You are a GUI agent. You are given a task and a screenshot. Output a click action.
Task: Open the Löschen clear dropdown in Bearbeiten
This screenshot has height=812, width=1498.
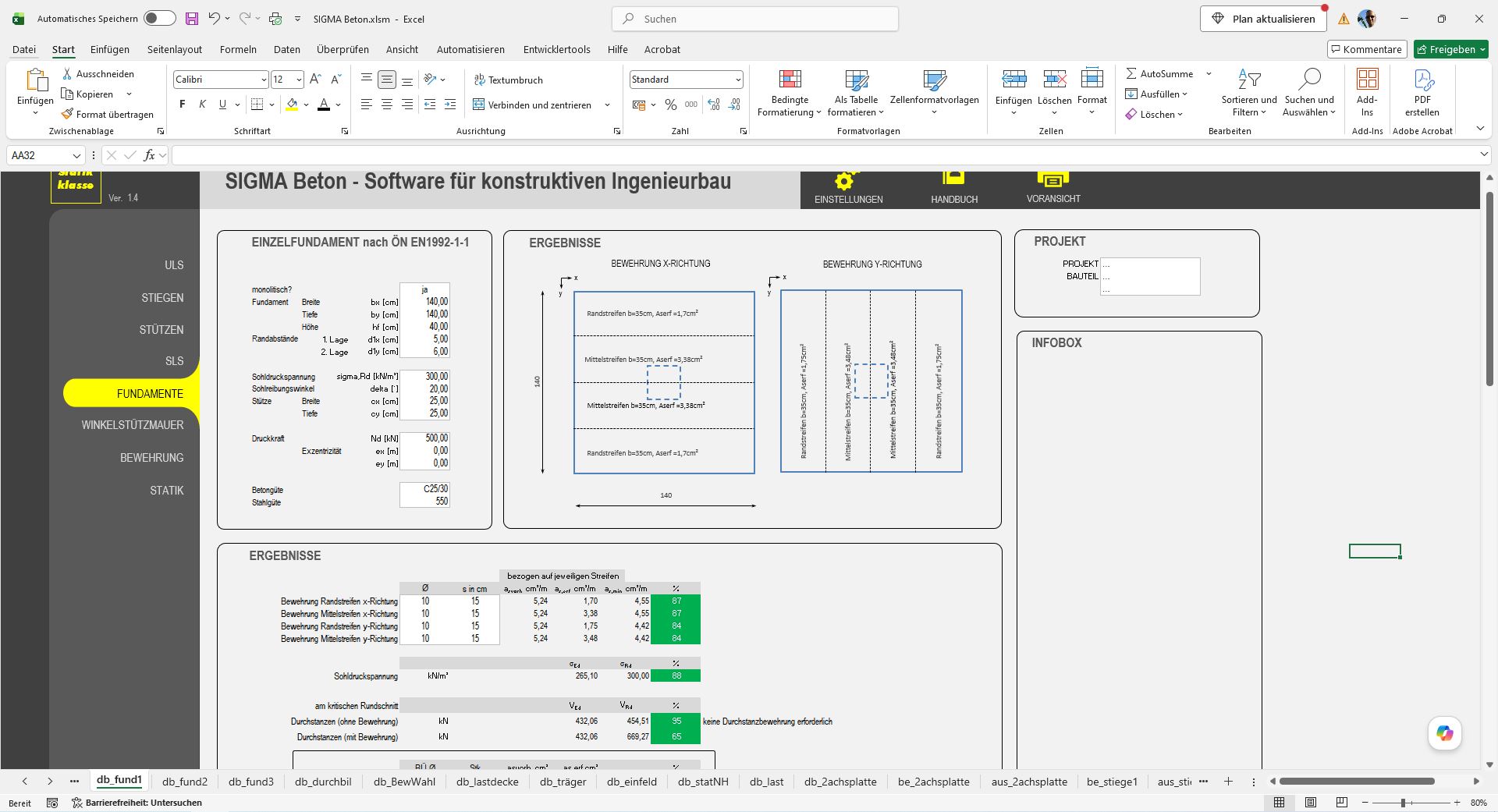[1155, 114]
